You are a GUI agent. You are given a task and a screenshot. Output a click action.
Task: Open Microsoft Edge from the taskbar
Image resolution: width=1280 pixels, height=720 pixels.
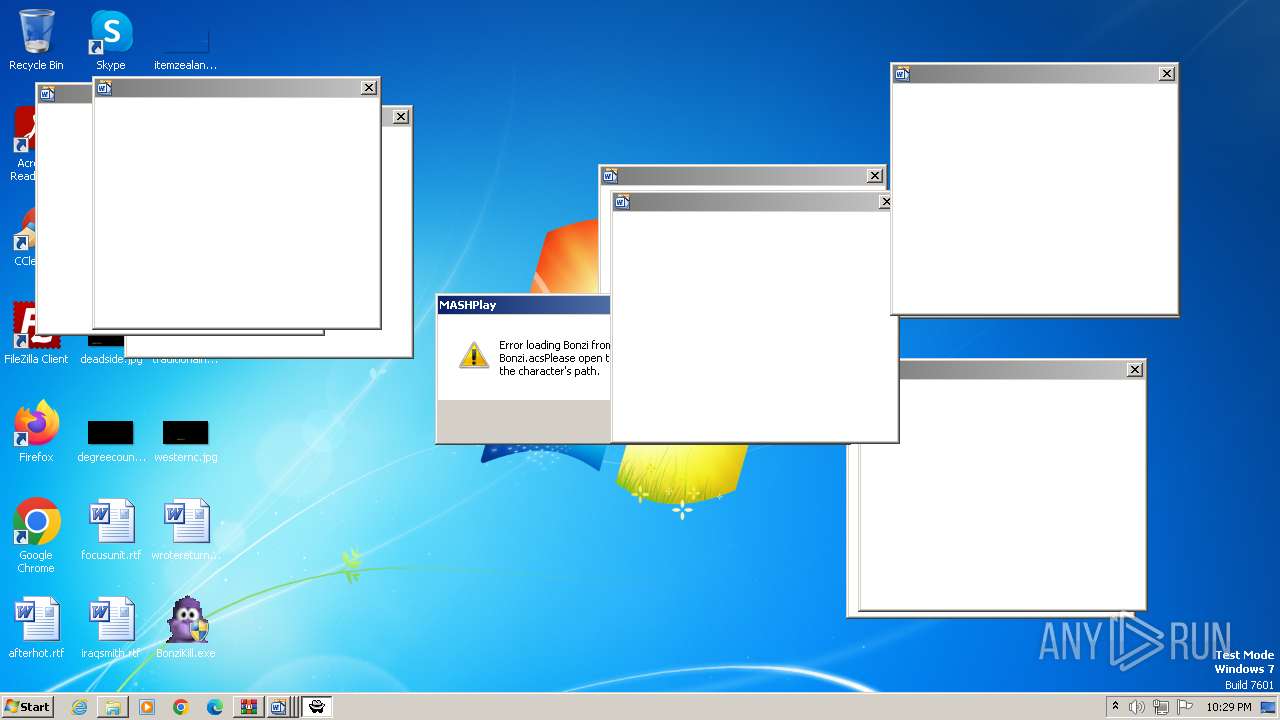click(x=215, y=707)
